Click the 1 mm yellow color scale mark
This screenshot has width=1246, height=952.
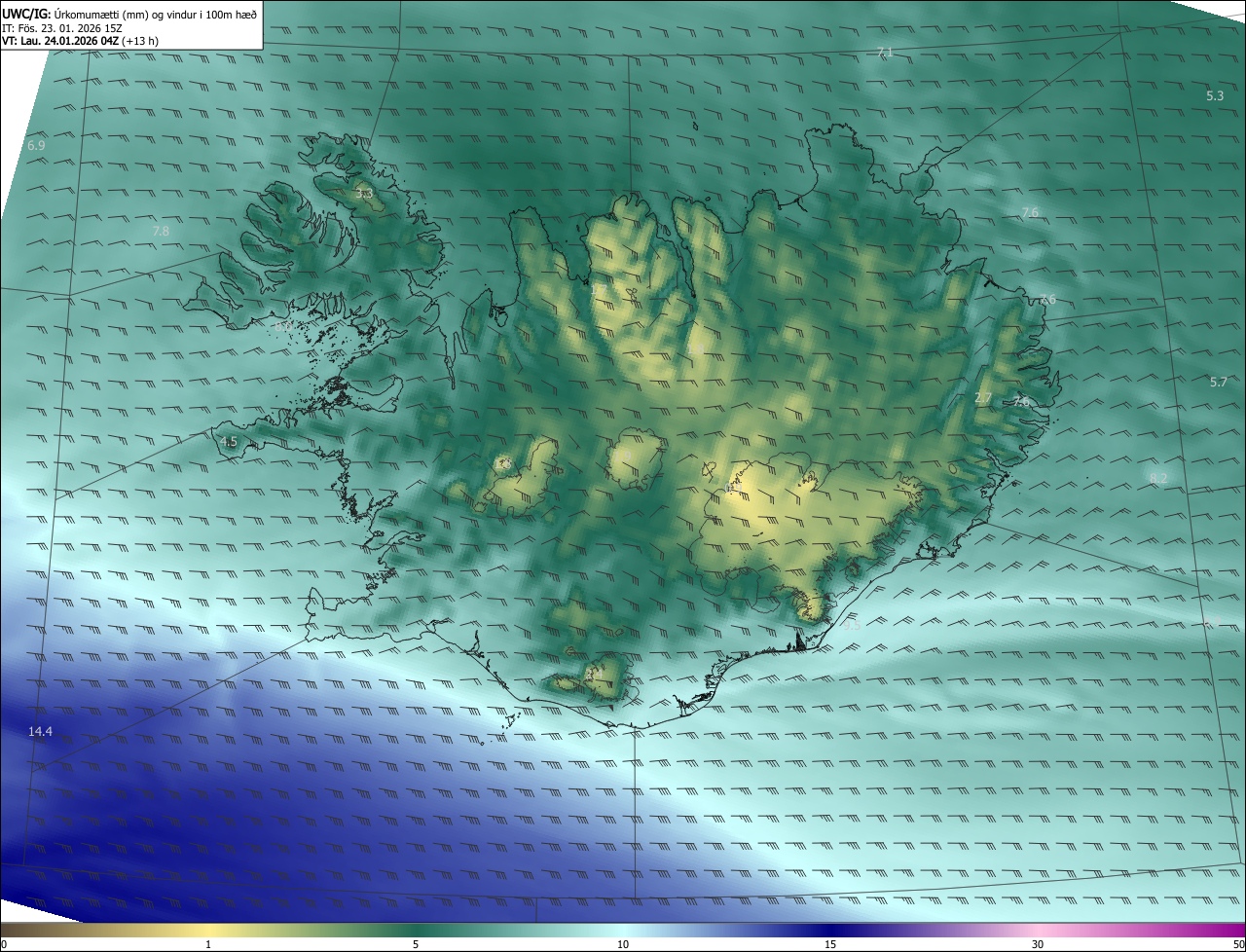tap(208, 944)
